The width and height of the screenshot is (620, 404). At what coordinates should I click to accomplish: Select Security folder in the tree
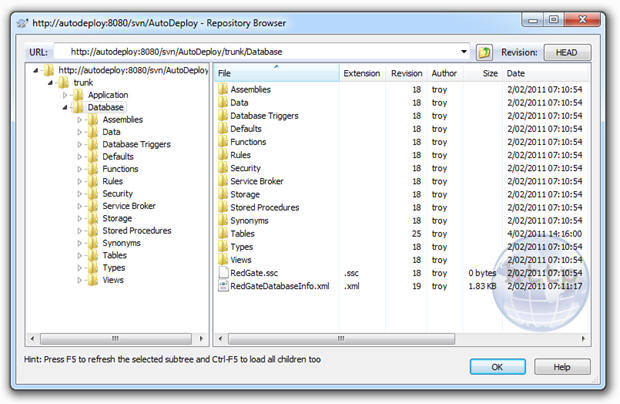[x=117, y=194]
